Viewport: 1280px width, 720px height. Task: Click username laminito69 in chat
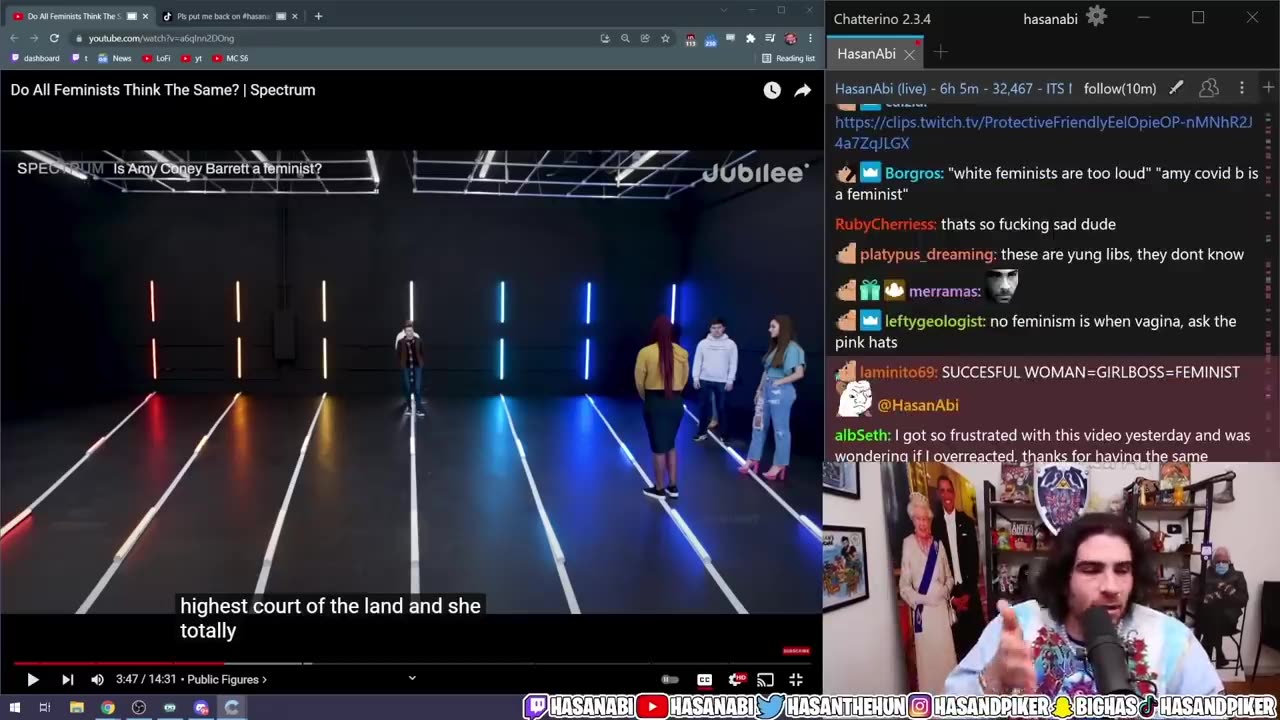coord(897,372)
